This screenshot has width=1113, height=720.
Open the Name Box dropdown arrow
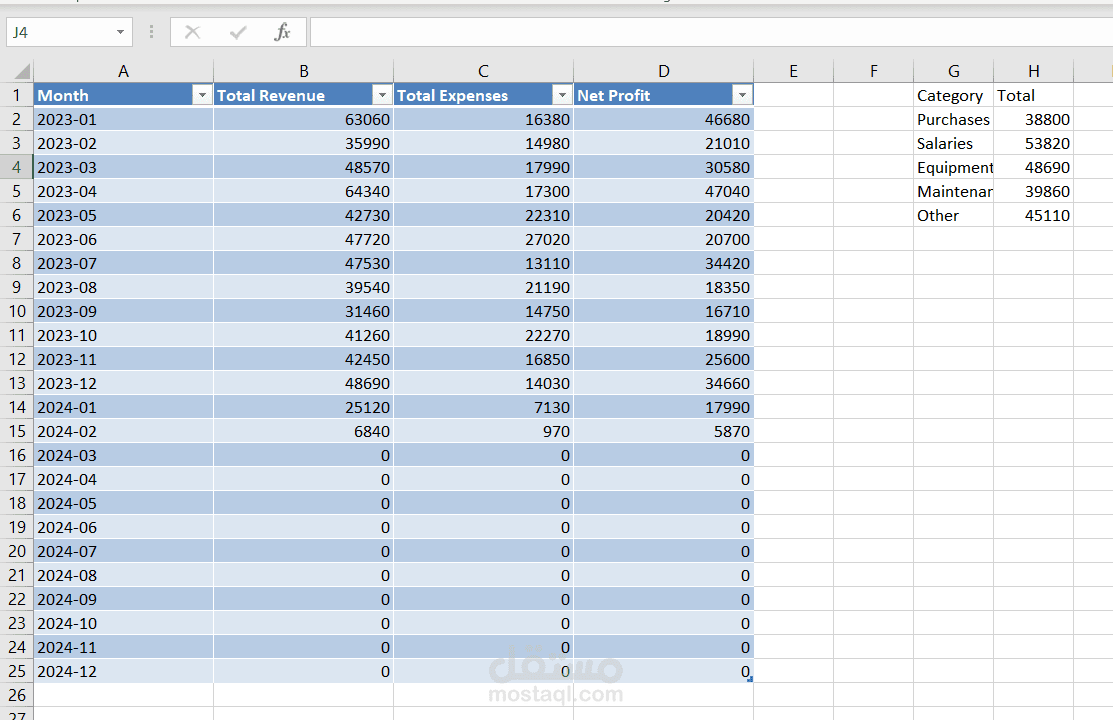coord(120,32)
